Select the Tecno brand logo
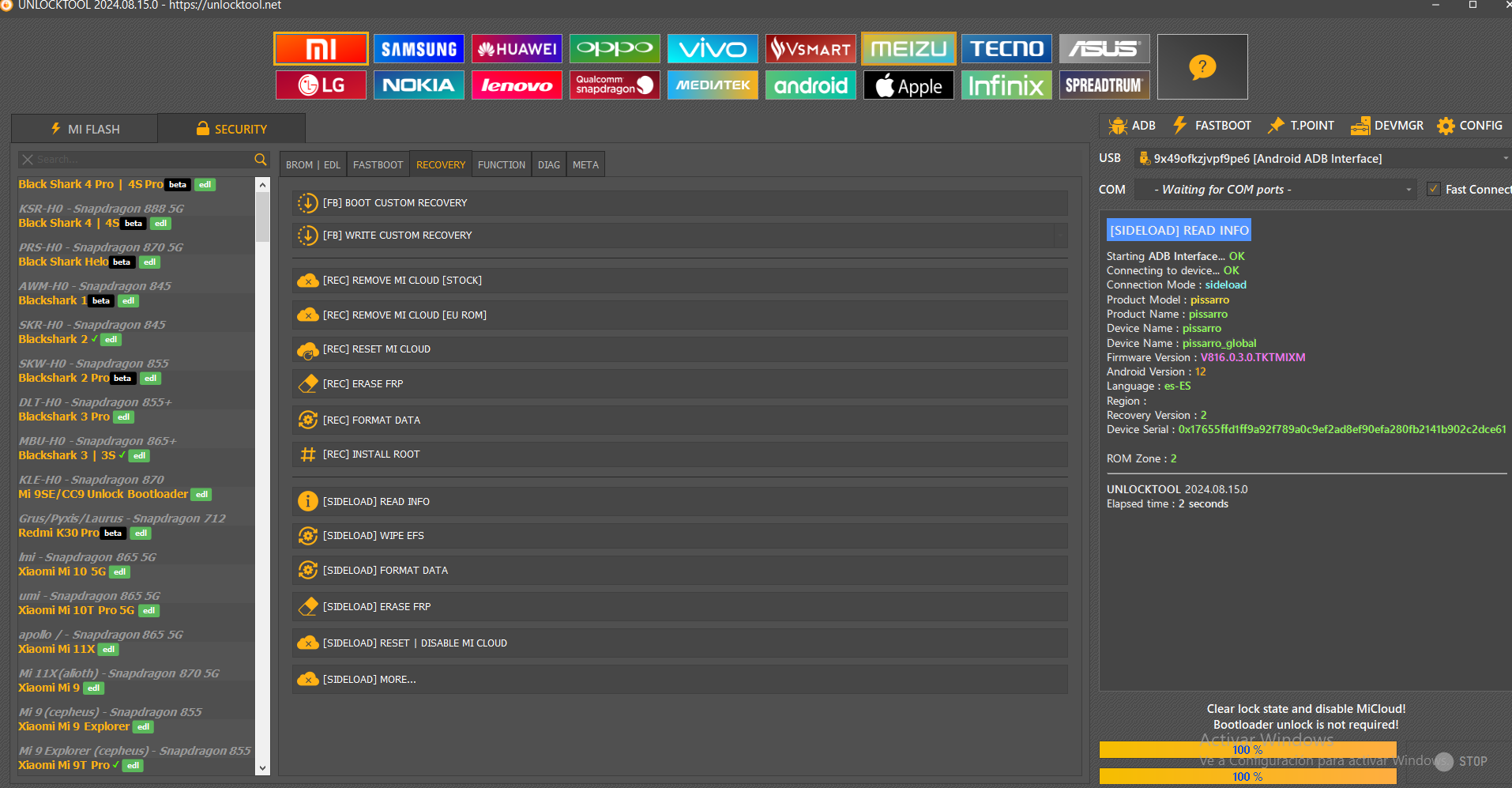The height and width of the screenshot is (788, 1512). point(1006,49)
